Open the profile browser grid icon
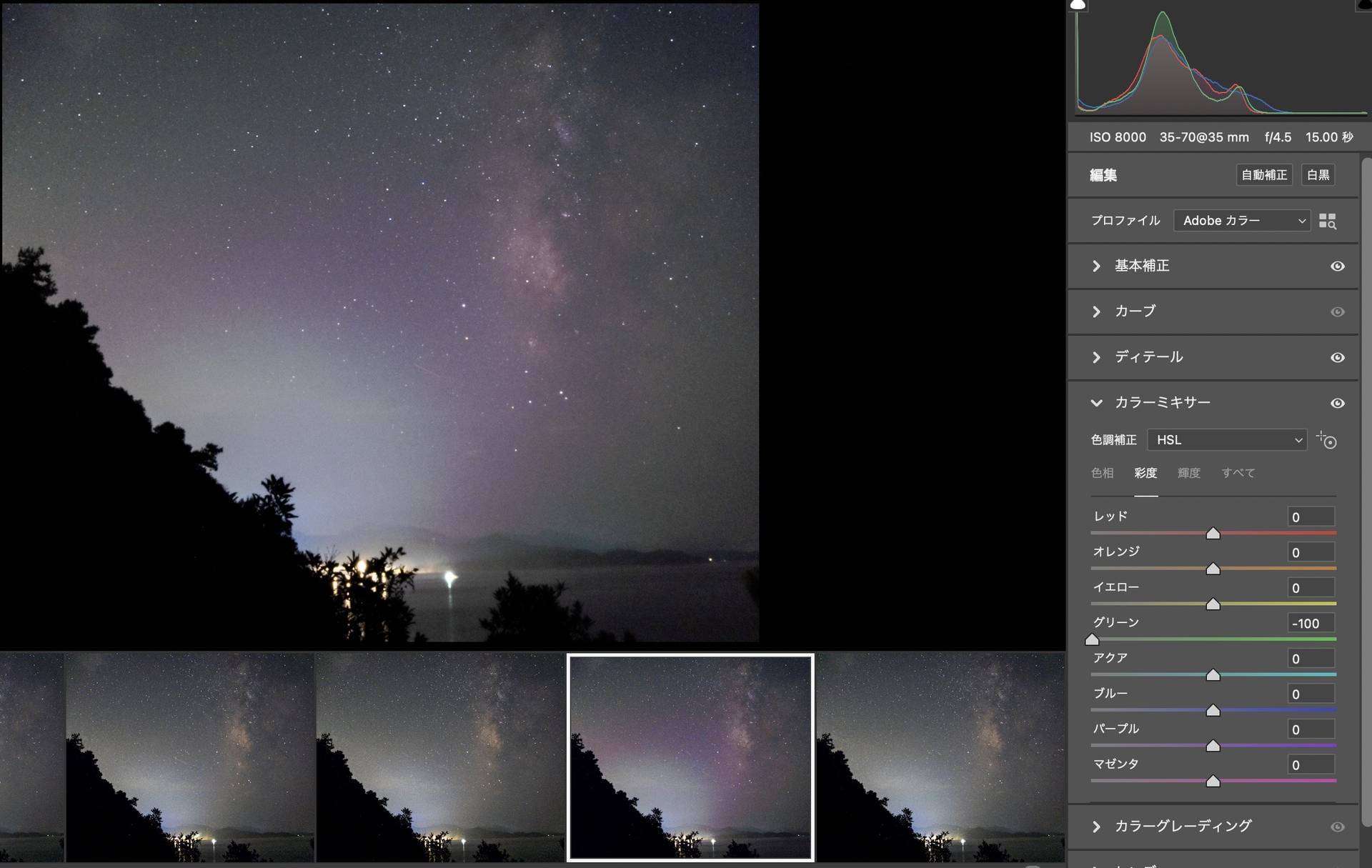Screen dimensions: 1372x868 [x=1327, y=221]
